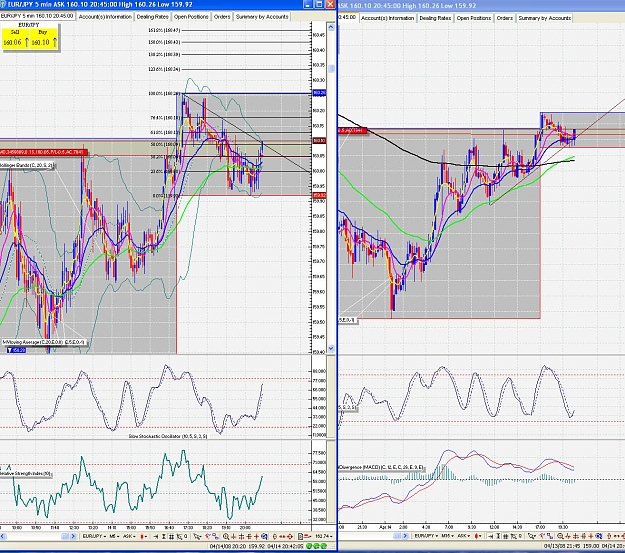This screenshot has width=625, height=553.
Task: Click the vertical autoscale icon in right toolbar
Action: tap(498, 536)
